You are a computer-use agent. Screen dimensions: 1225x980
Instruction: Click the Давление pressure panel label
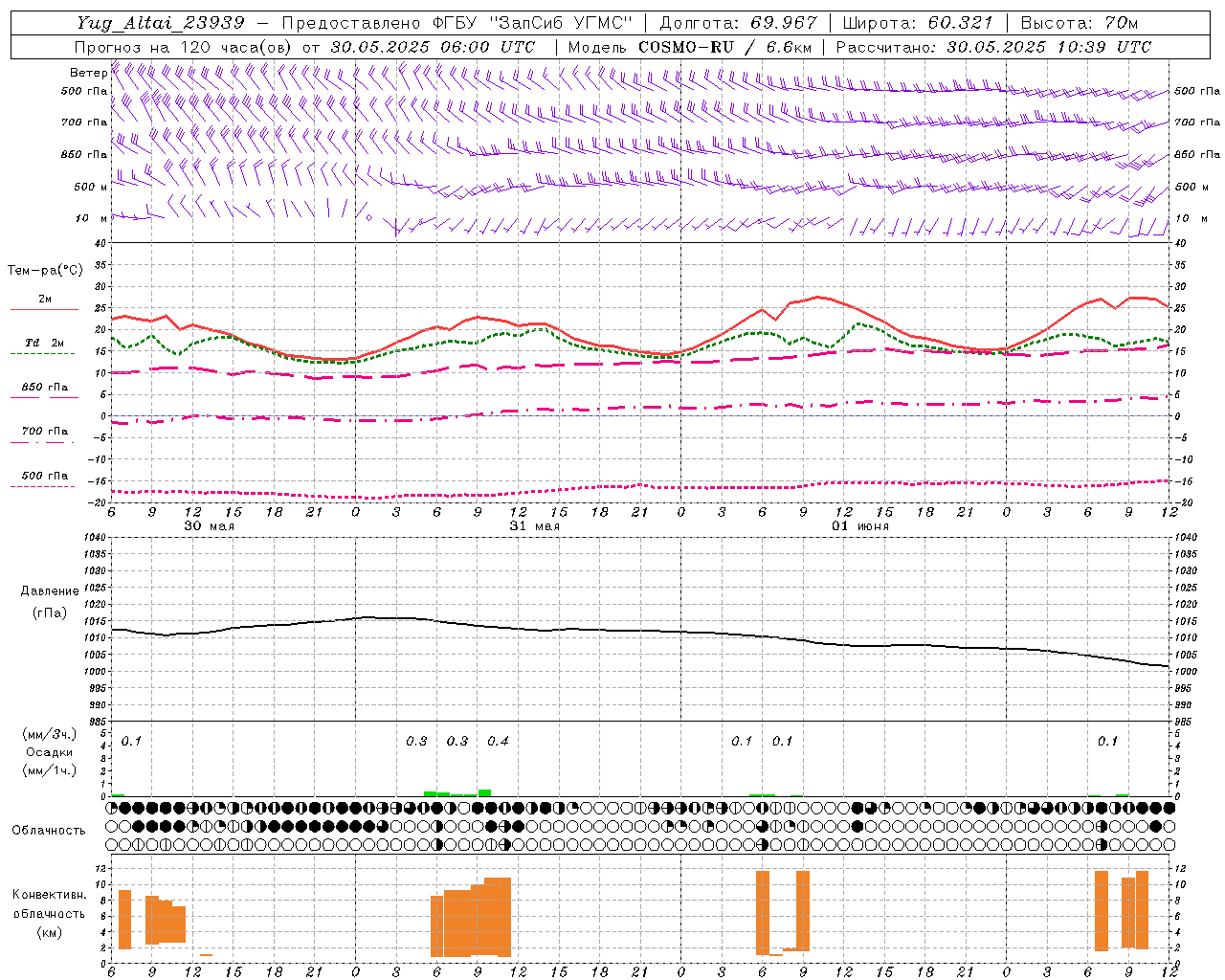[50, 591]
